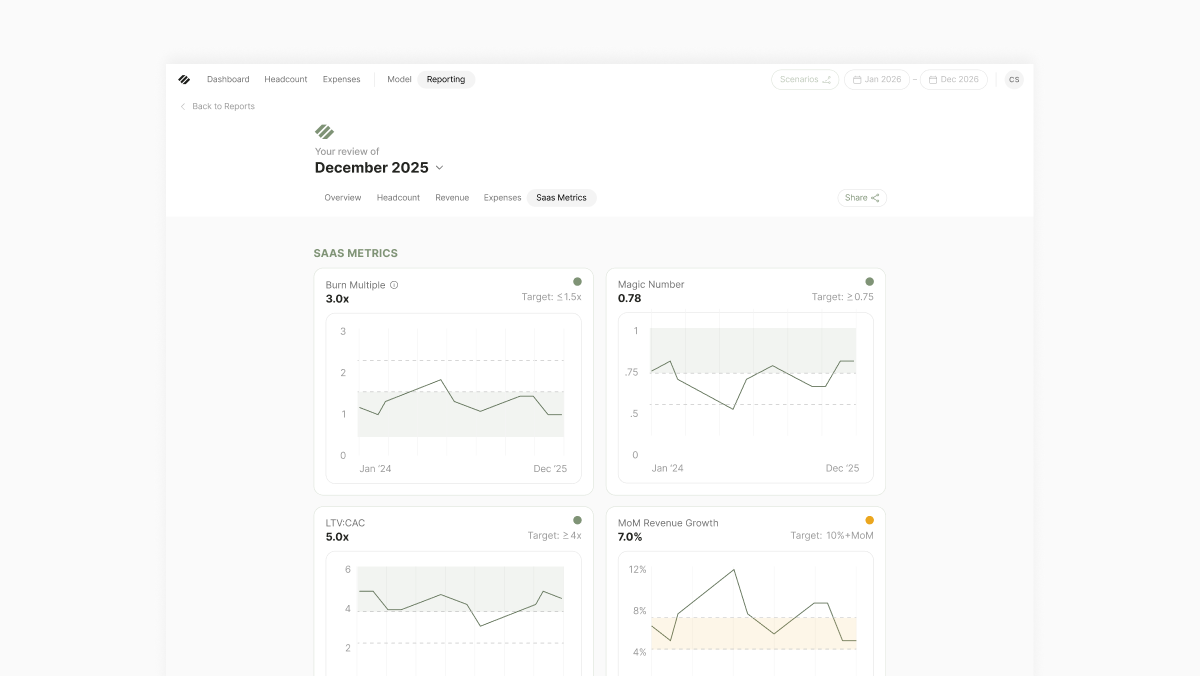1200x676 pixels.
Task: Click the Target: 10%+MoM label
Action: click(x=832, y=536)
